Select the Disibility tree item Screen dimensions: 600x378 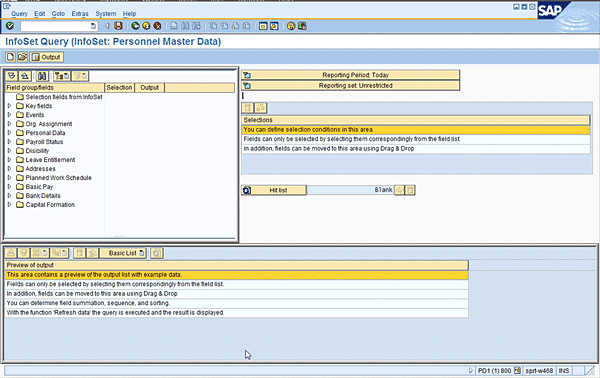(37, 150)
